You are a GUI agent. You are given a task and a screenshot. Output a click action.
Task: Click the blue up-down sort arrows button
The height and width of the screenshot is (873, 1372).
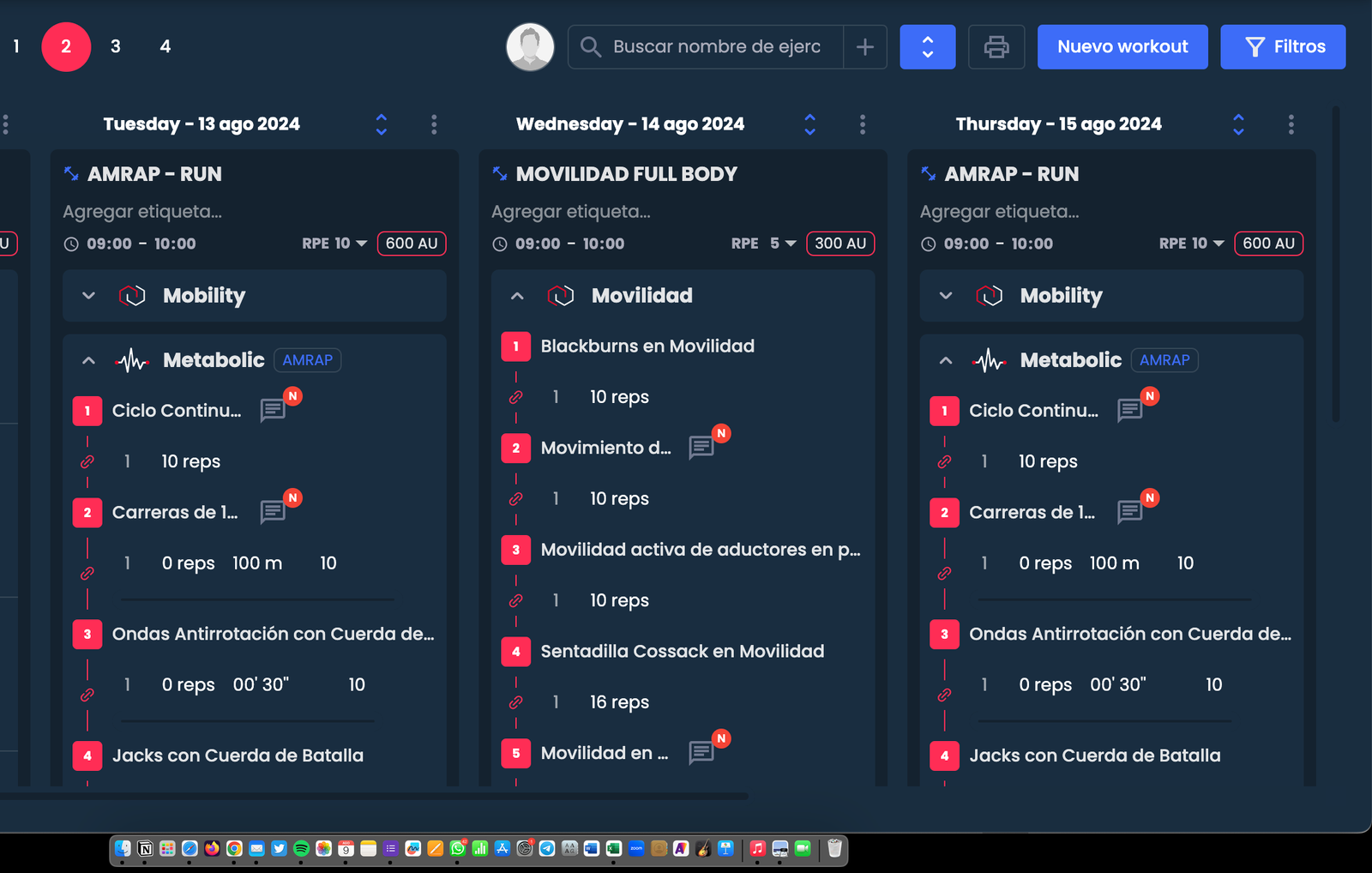927,46
